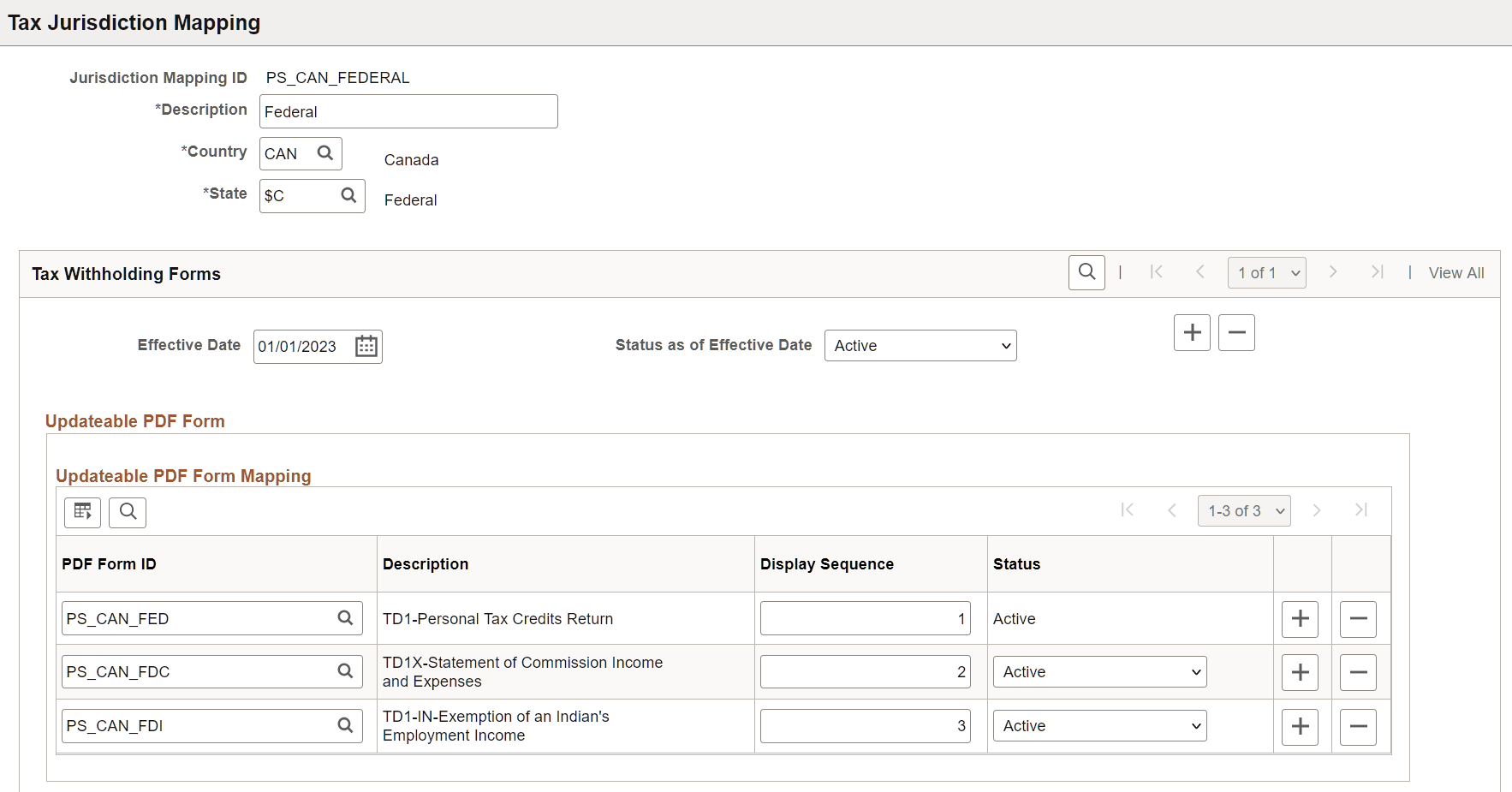Open the Country lookup search icon
This screenshot has width=1512, height=792.
(326, 153)
